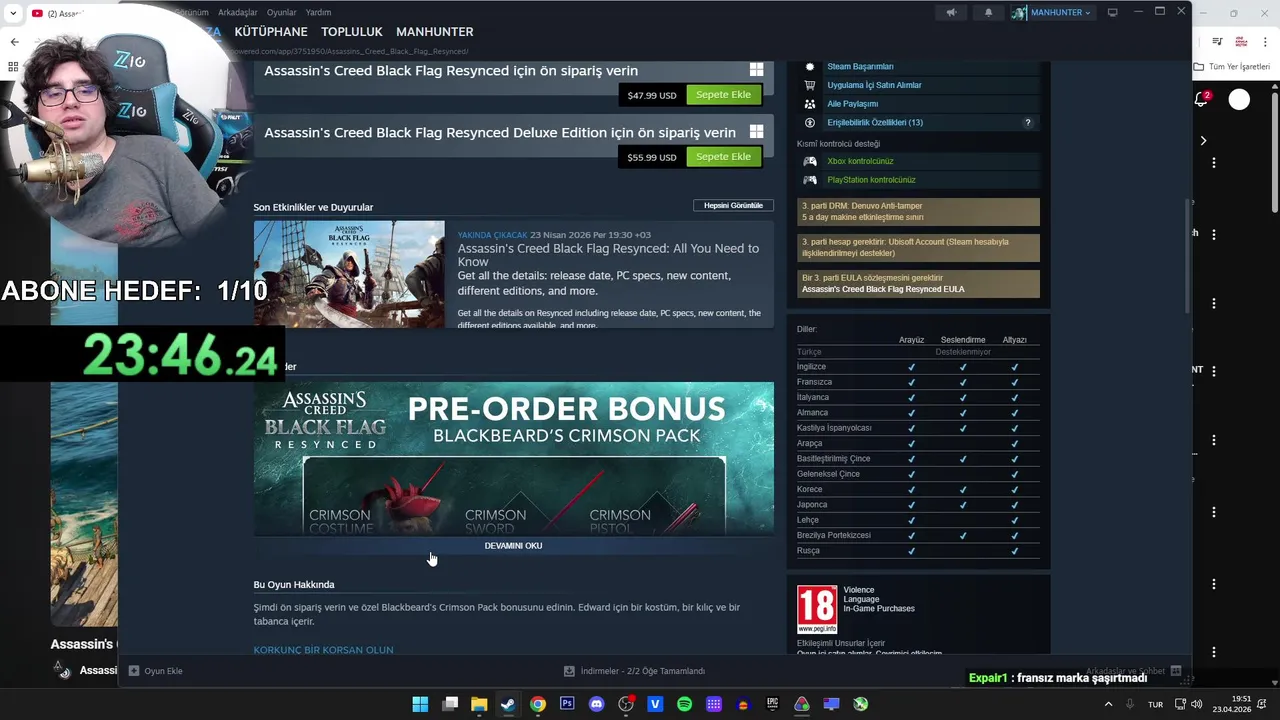The width and height of the screenshot is (1280, 720).
Task: Click the event news ship thumbnail
Action: (x=349, y=274)
